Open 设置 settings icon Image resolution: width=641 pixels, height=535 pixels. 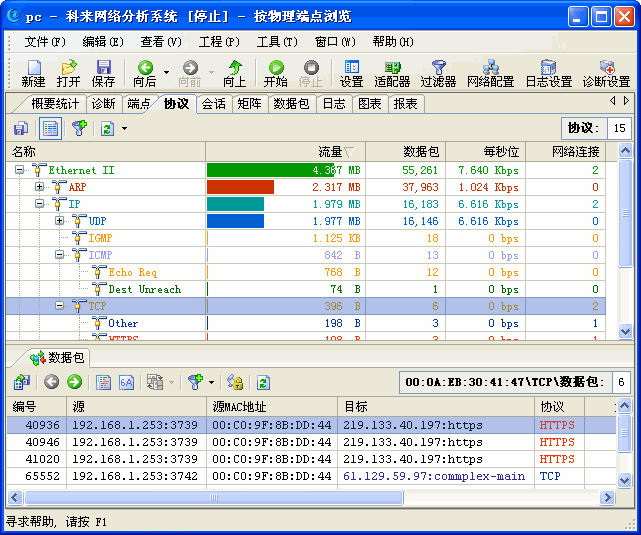[352, 74]
